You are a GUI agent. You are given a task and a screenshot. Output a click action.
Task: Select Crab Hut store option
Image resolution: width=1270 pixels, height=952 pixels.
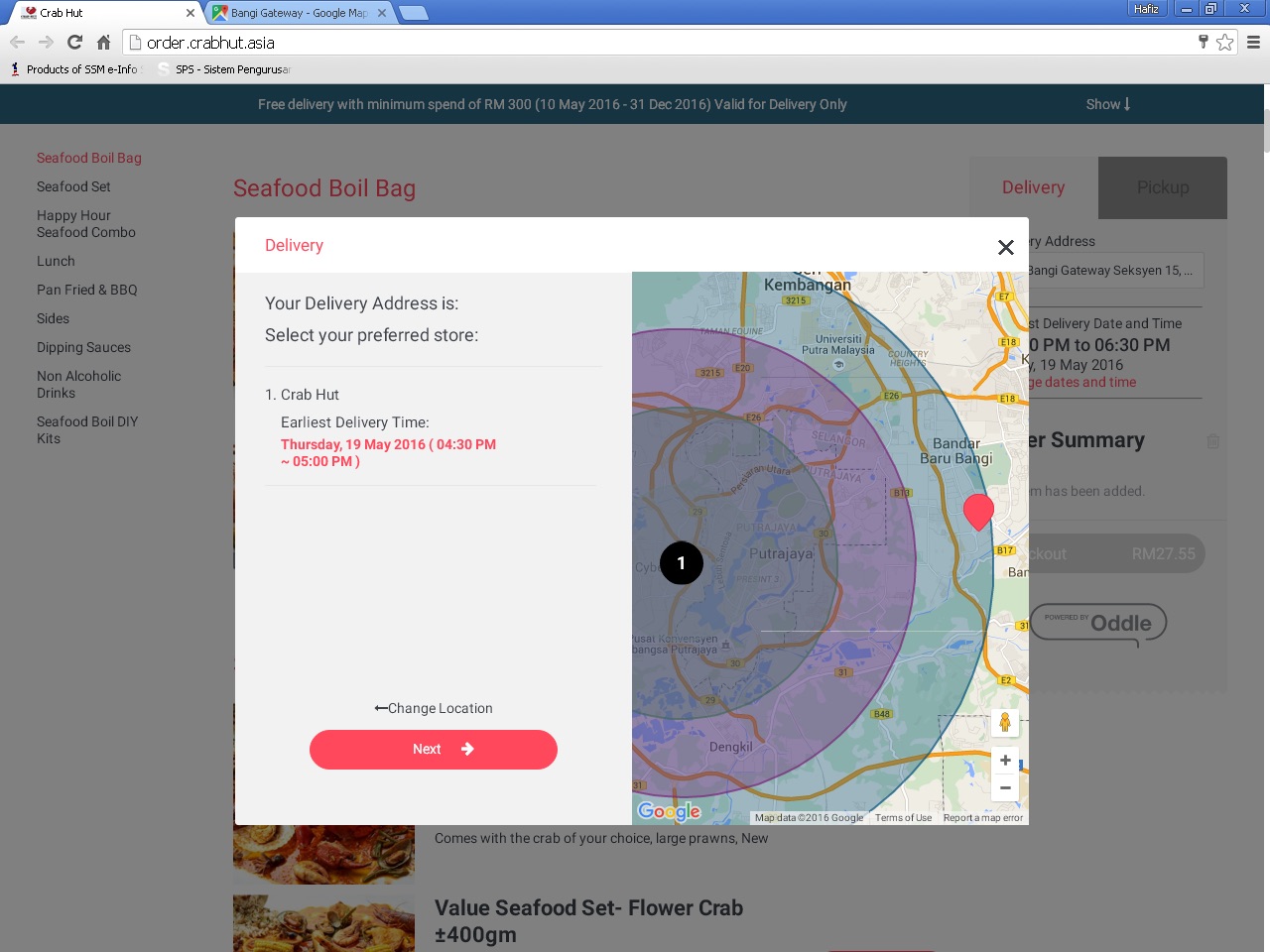[310, 395]
